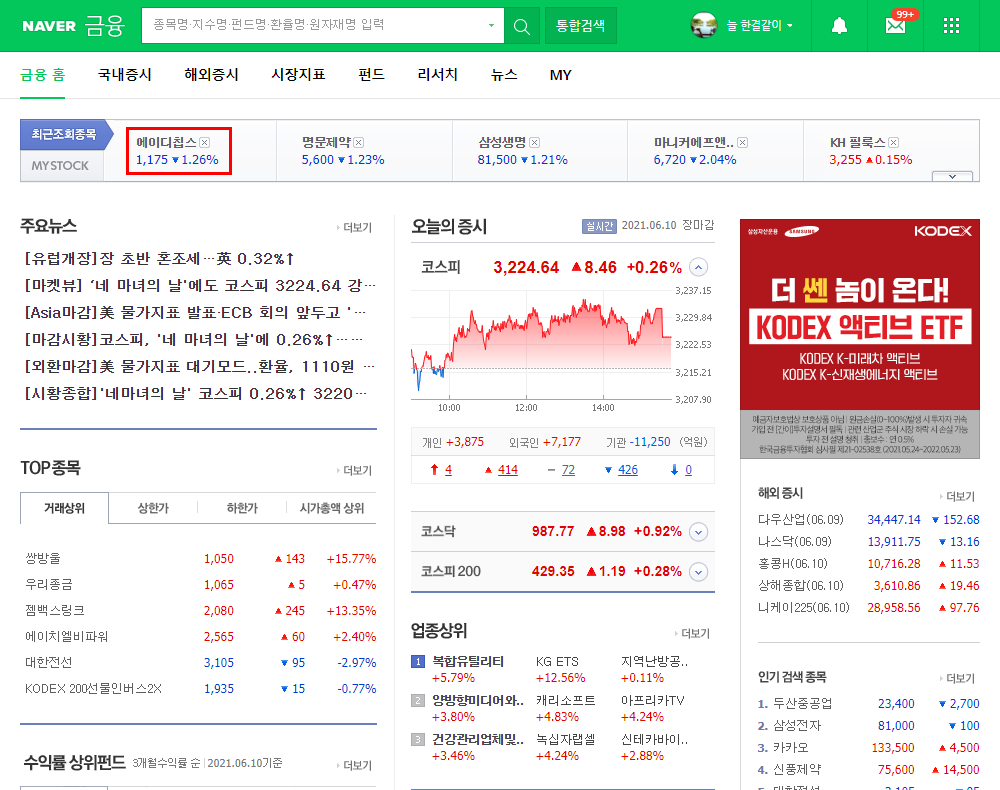Click 더보기 next to TOP종목

355,471
